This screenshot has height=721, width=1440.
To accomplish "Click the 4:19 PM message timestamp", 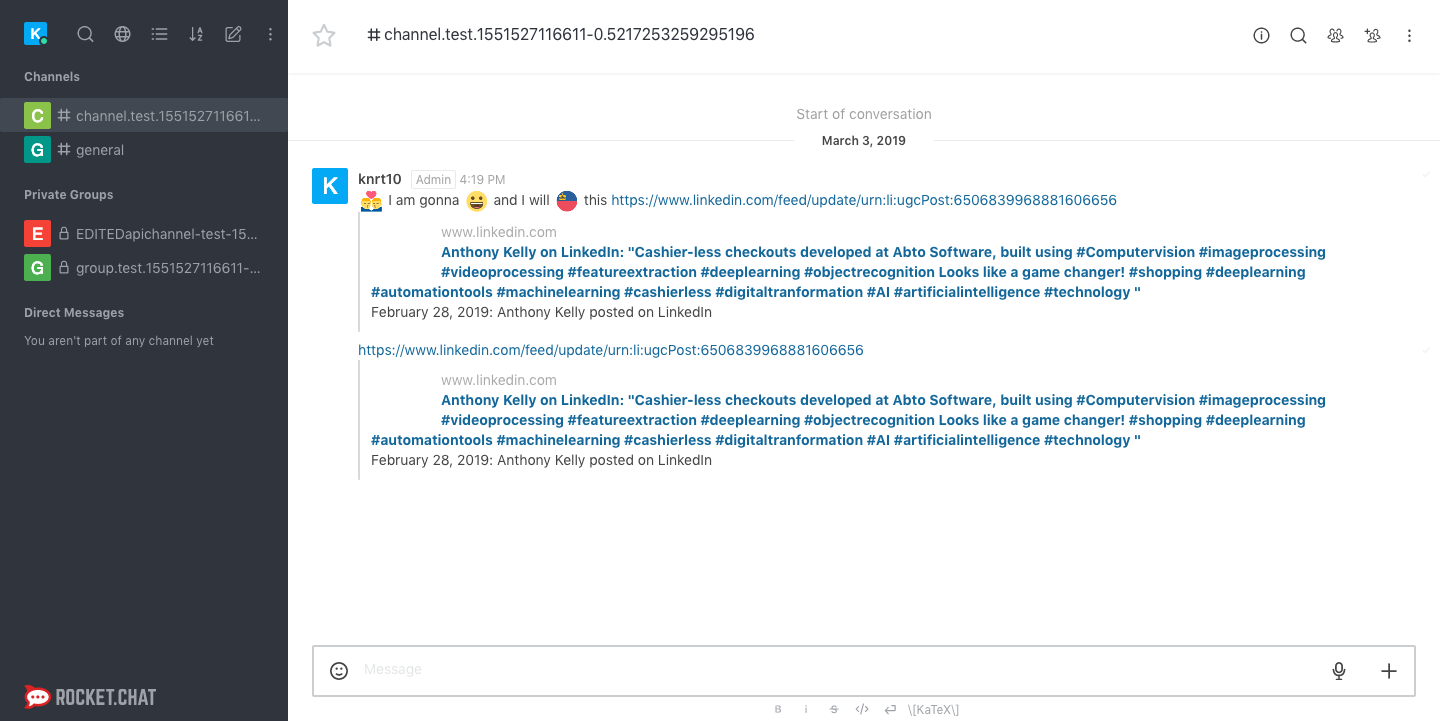I will pos(482,180).
